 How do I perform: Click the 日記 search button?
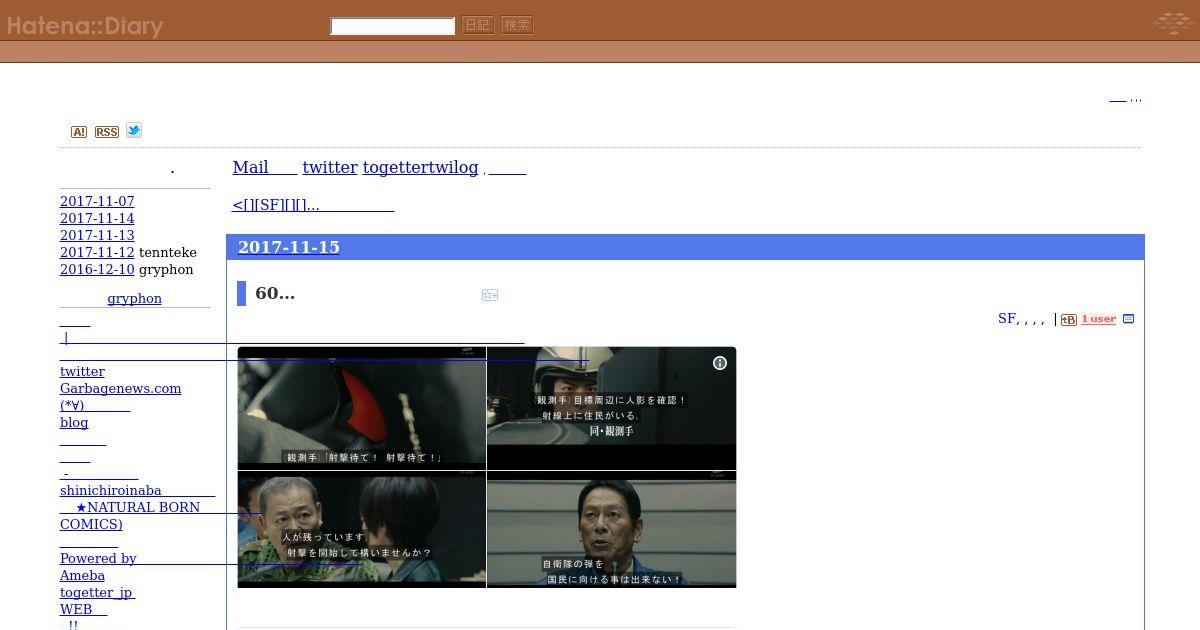[x=478, y=25]
